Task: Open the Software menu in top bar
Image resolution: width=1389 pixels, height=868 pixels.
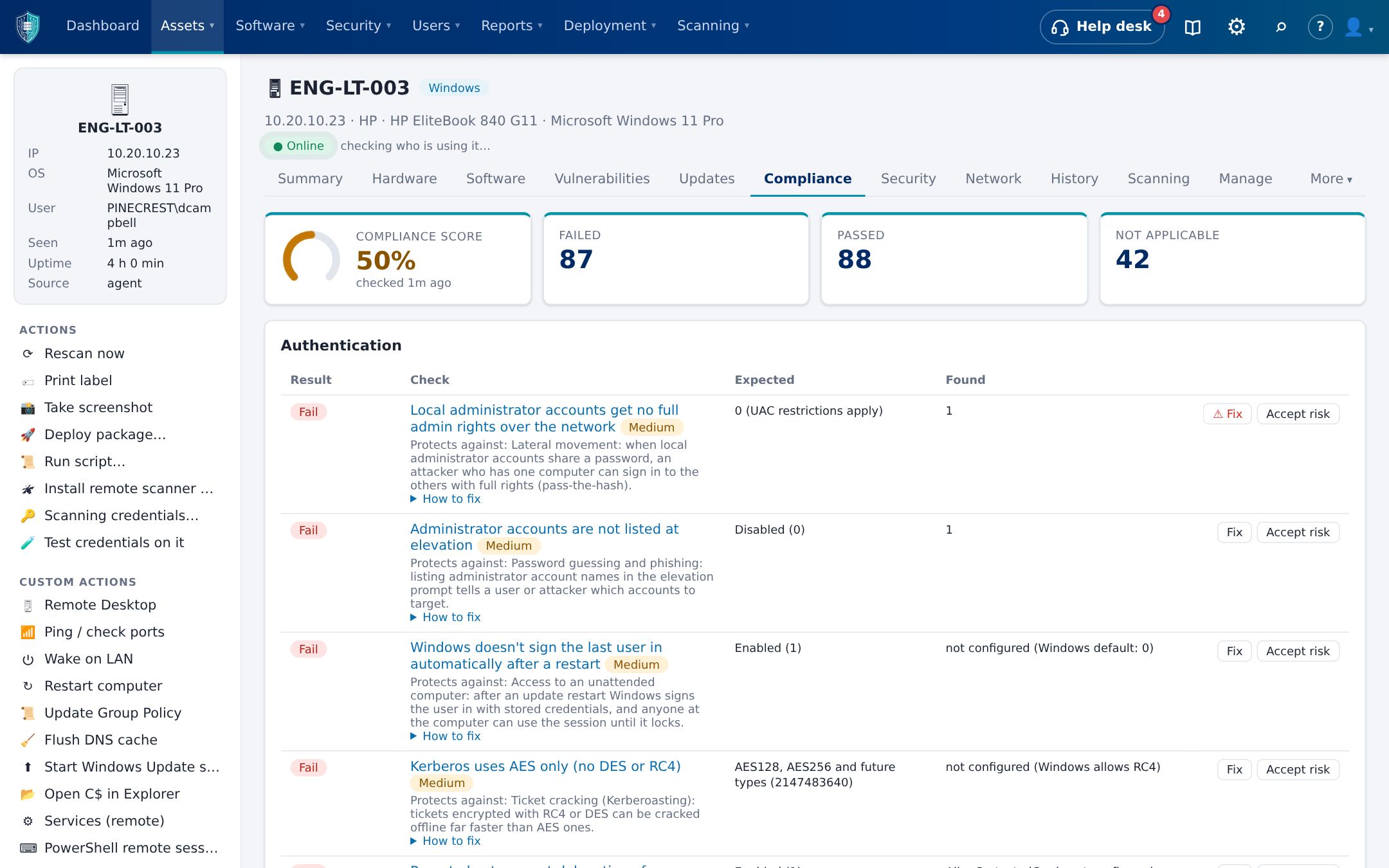Action: click(x=270, y=26)
